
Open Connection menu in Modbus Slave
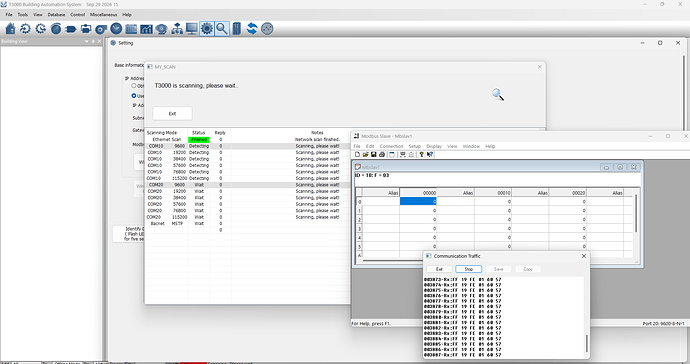(391, 146)
